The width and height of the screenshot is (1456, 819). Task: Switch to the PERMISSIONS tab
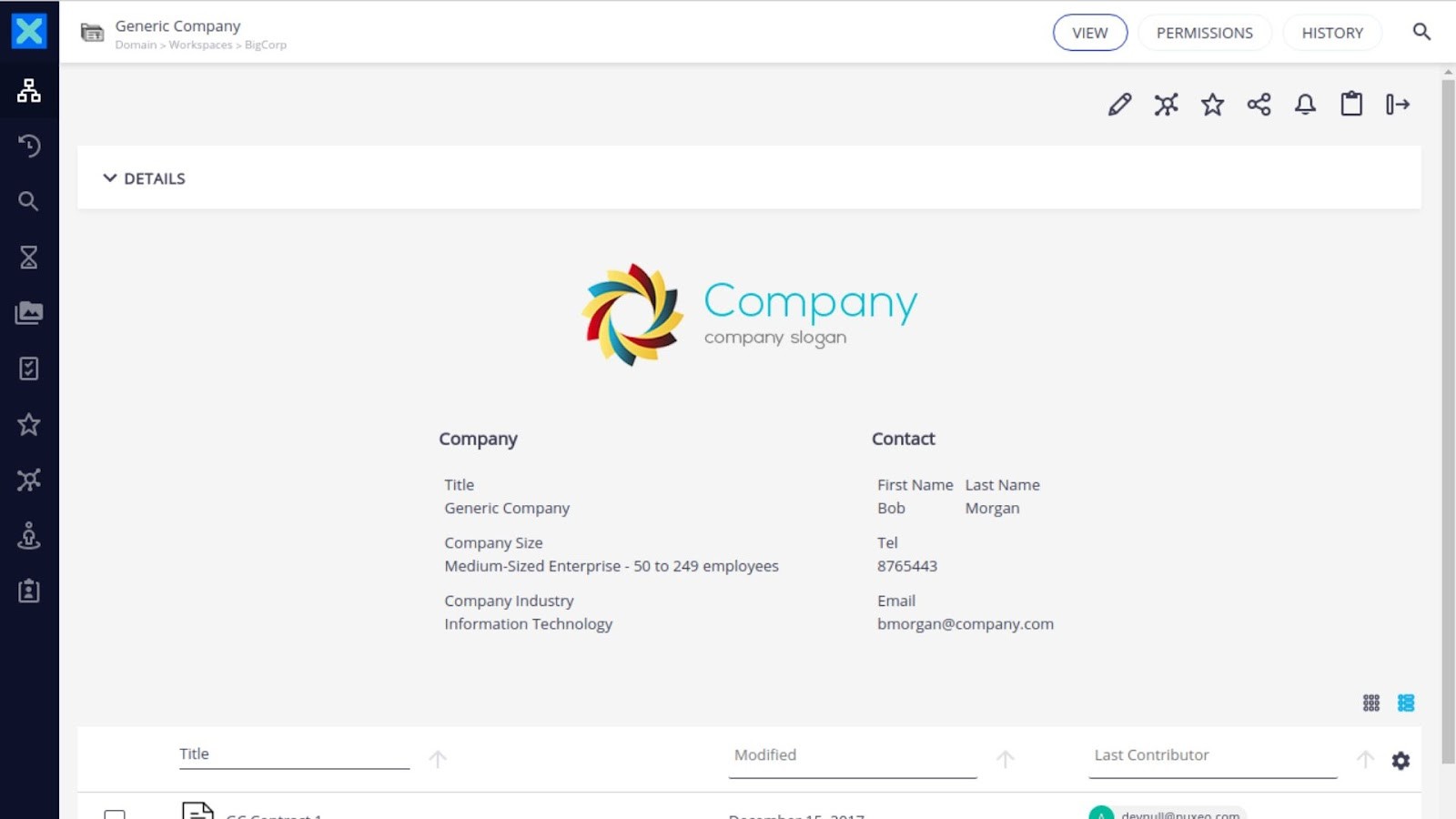(x=1205, y=32)
